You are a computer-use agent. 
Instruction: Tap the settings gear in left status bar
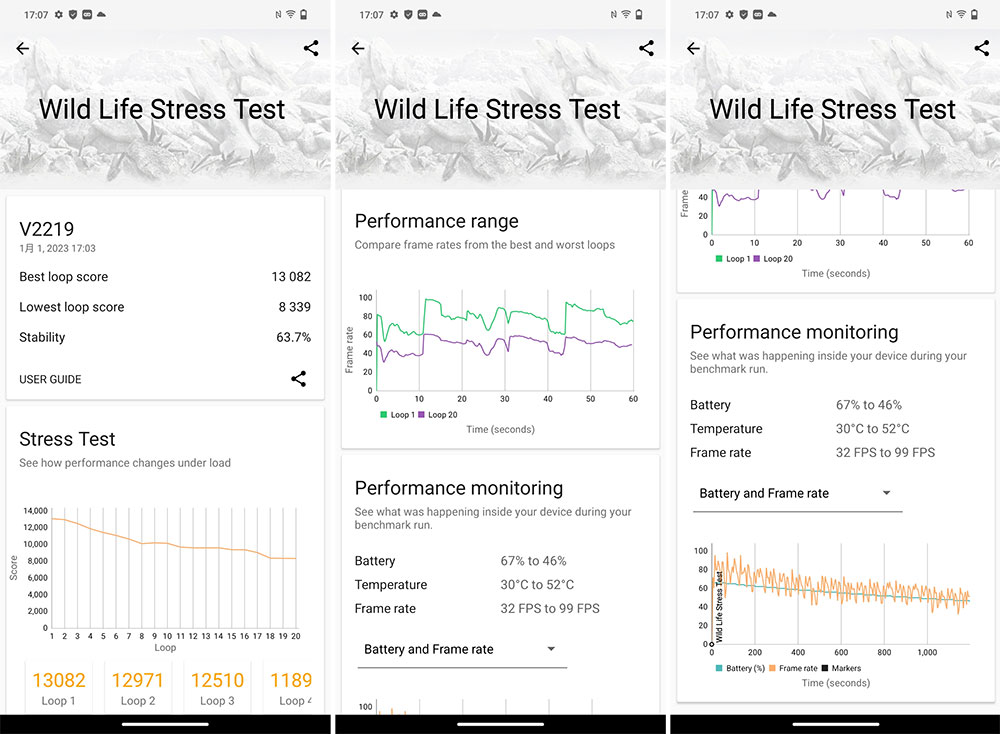[59, 15]
